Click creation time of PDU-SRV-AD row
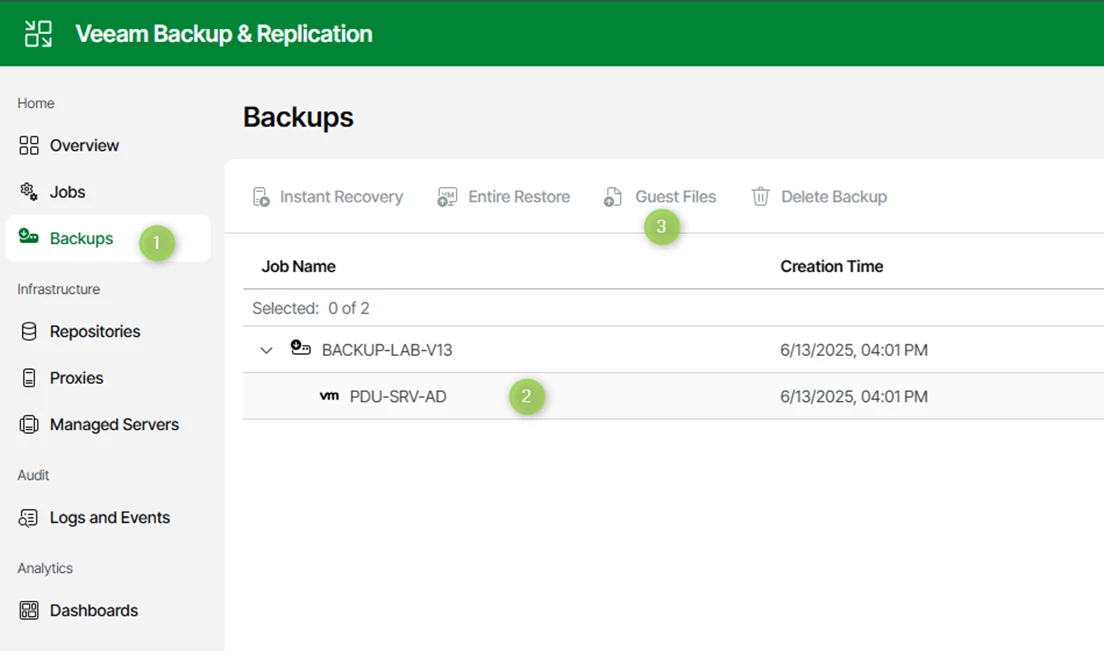 click(x=854, y=396)
